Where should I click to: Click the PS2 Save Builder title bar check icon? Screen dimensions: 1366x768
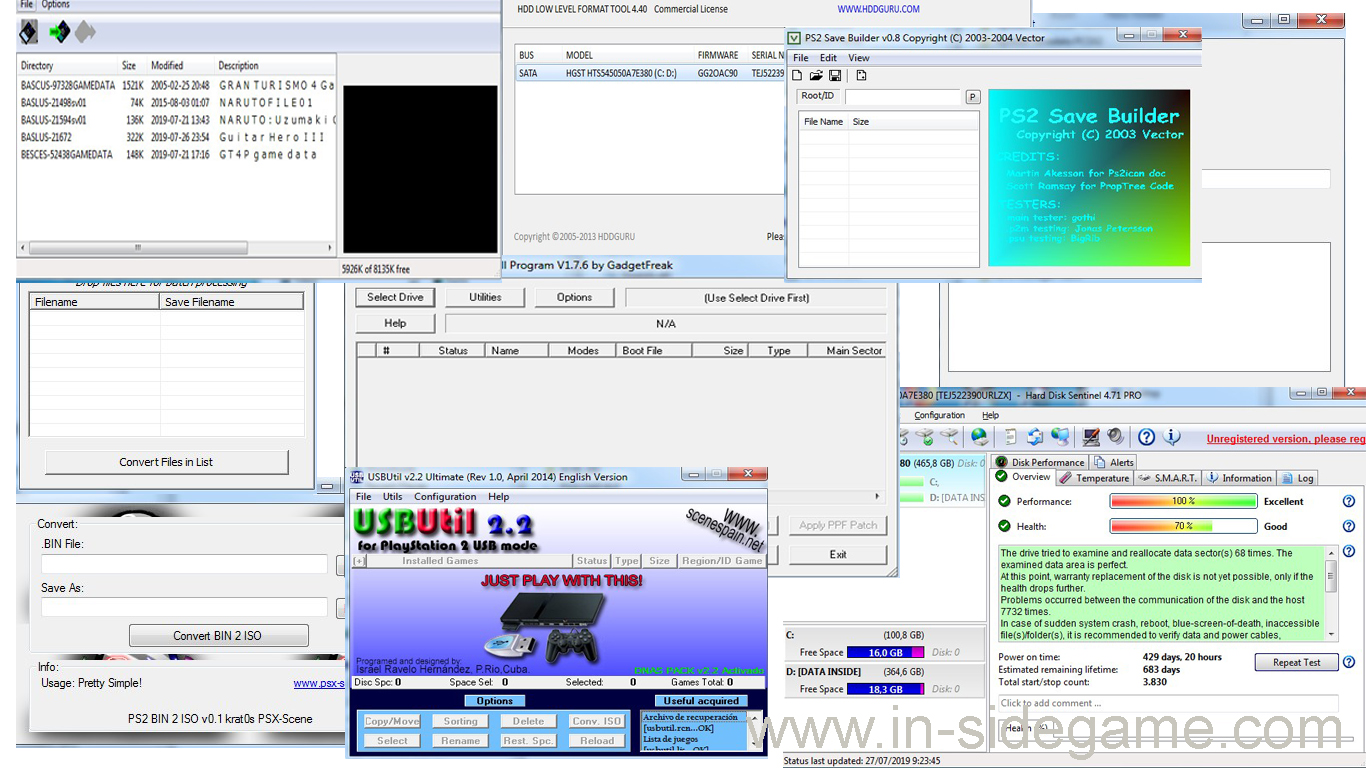pyautogui.click(x=795, y=38)
